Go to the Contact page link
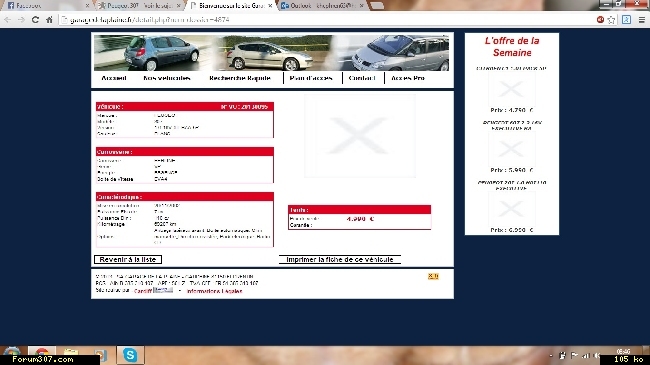 [x=362, y=78]
